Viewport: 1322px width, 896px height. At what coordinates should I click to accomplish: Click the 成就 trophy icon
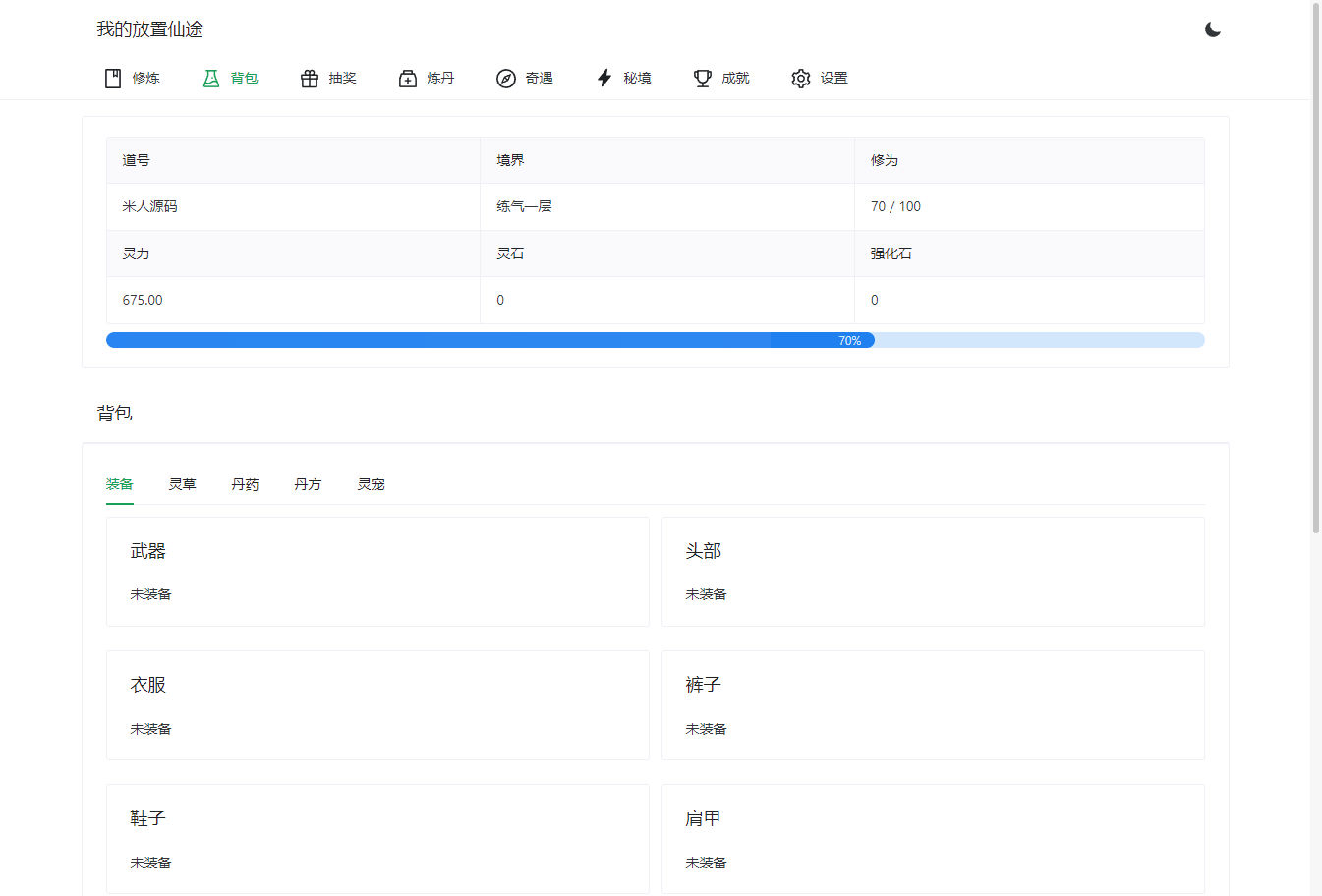pyautogui.click(x=703, y=79)
